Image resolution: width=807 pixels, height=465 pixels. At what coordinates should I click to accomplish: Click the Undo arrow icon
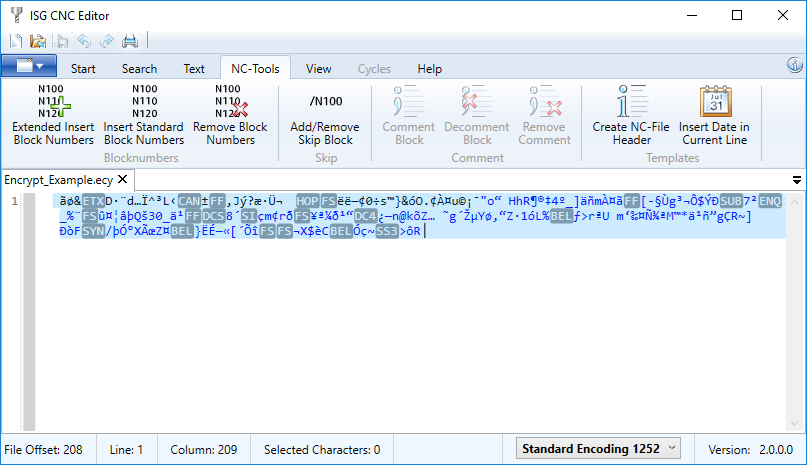tap(84, 41)
